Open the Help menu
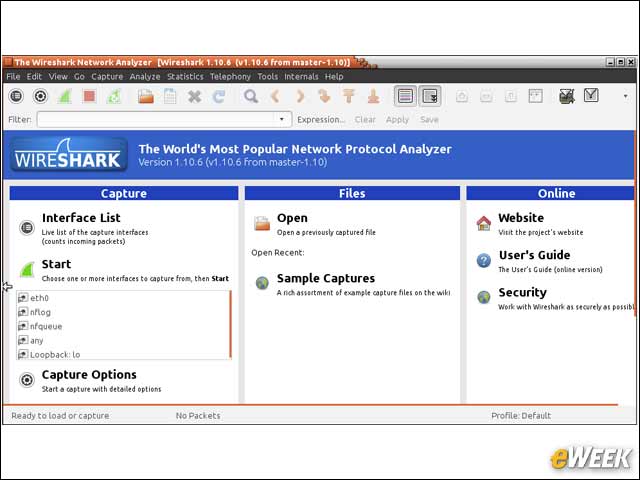Screen dimensions: 640x480 (x=334, y=76)
